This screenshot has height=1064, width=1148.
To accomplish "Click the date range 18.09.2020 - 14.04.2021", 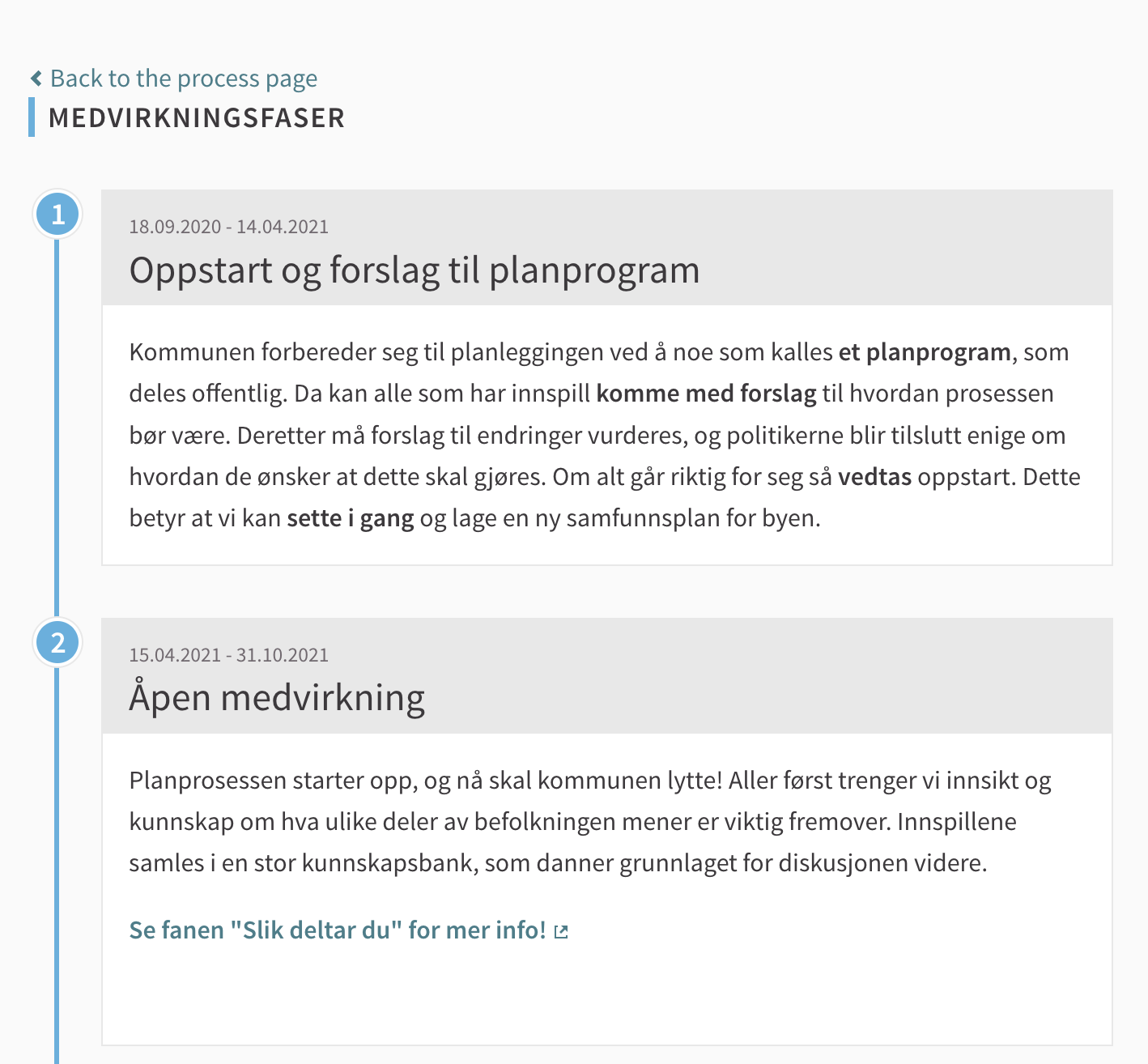I will (x=229, y=227).
